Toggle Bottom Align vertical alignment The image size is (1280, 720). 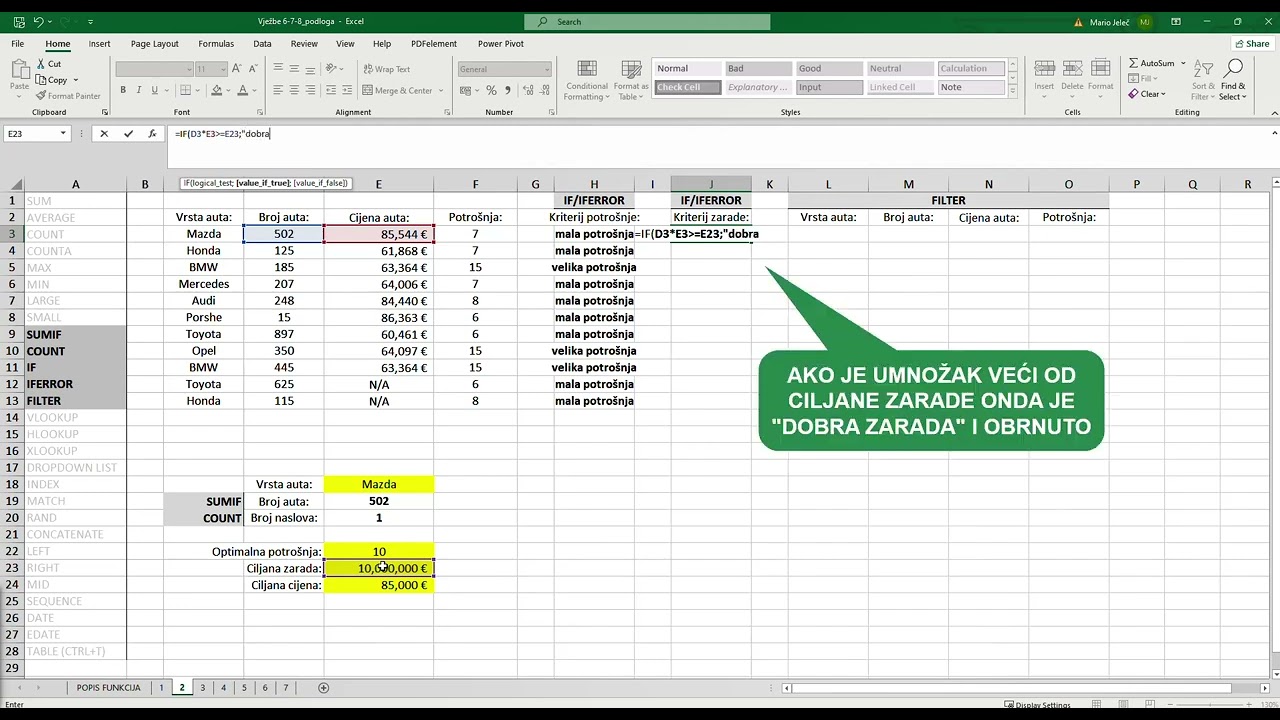(x=310, y=69)
